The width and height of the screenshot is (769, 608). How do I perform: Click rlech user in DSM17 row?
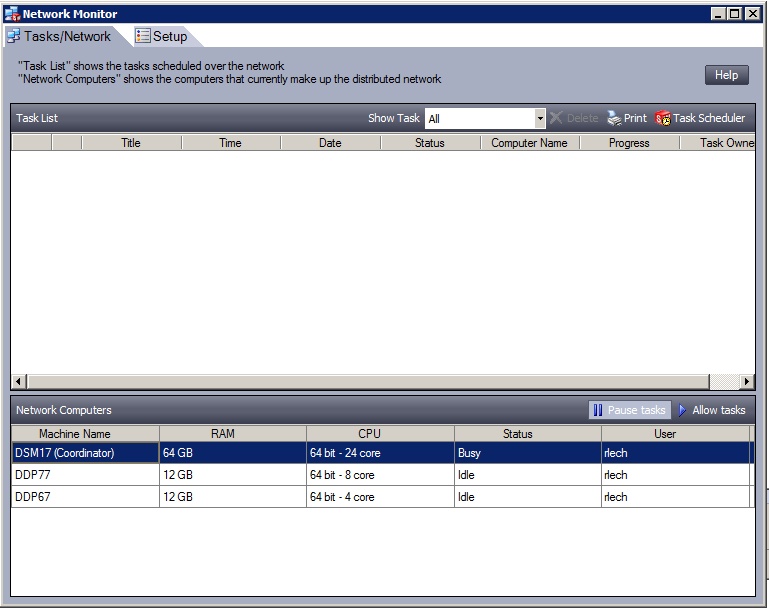tap(675, 453)
